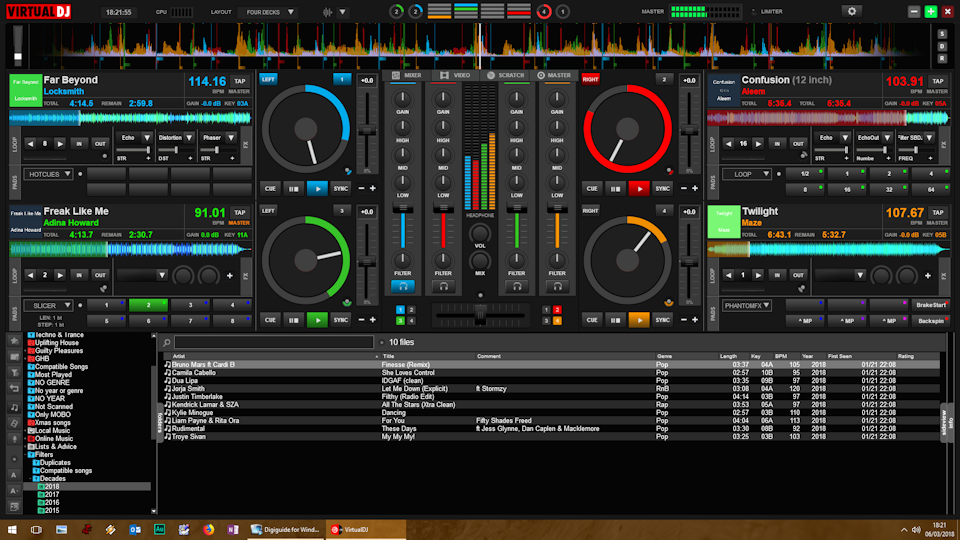
Task: Click loop OUT button on deck 4
Action: (x=798, y=276)
